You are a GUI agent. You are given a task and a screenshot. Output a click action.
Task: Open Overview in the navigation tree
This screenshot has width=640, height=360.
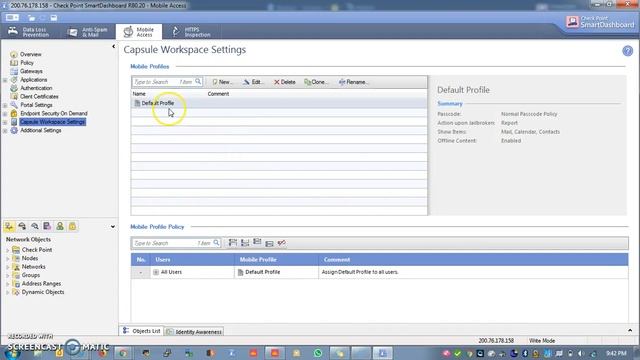coord(31,54)
